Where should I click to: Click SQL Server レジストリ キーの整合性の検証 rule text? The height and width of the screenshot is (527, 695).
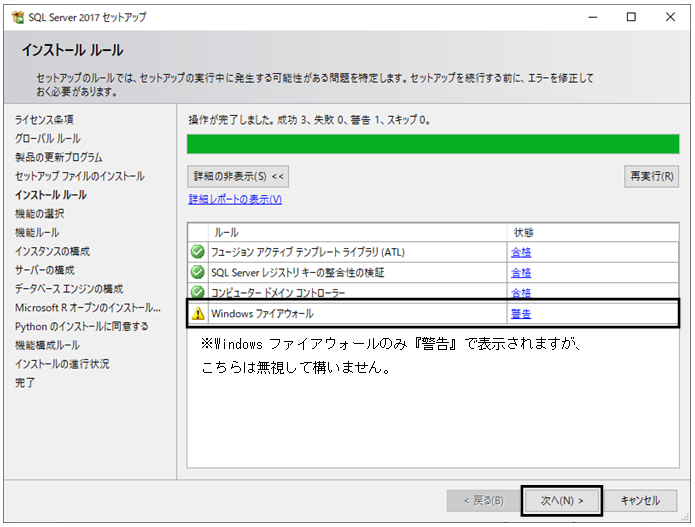(297, 273)
